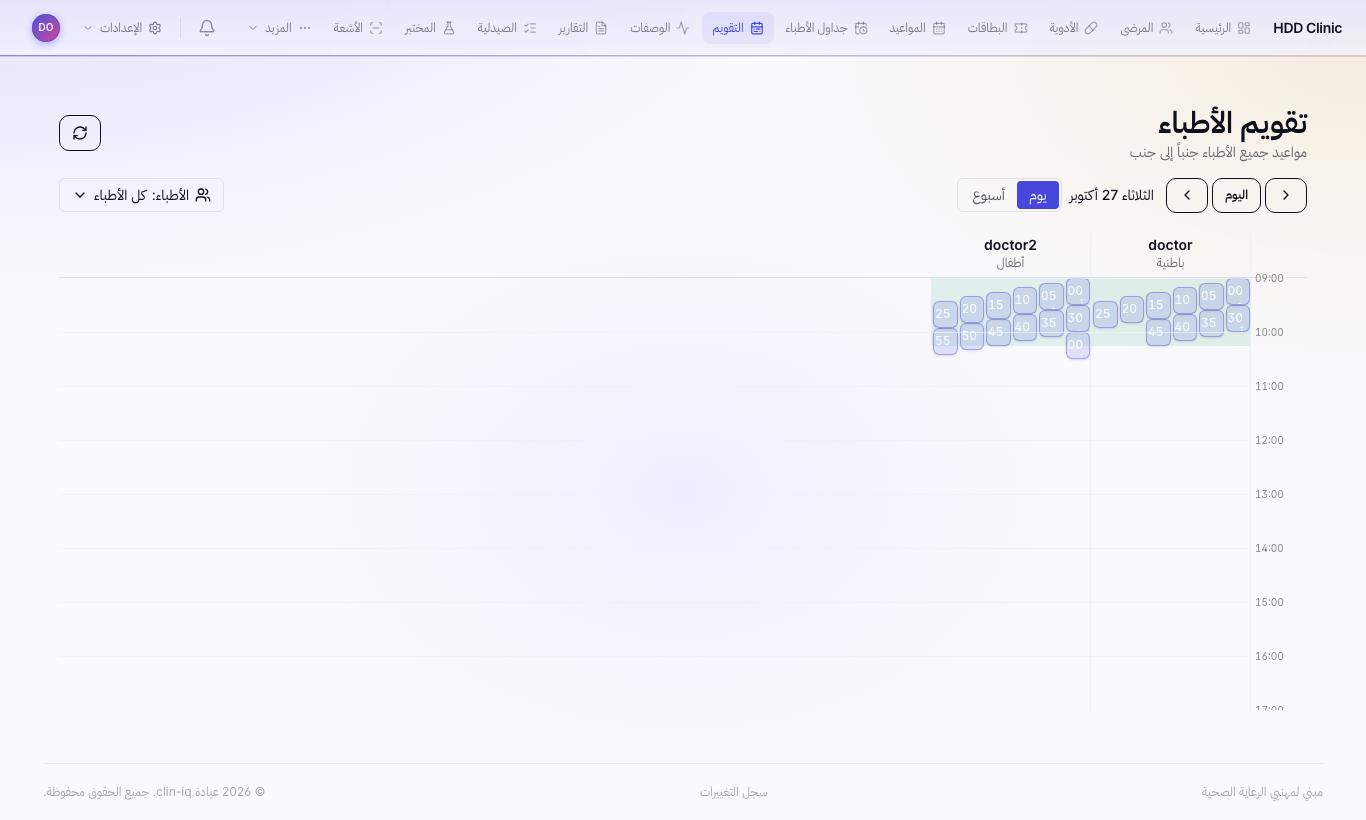Select the 30 slot under doctor

[x=1237, y=318]
